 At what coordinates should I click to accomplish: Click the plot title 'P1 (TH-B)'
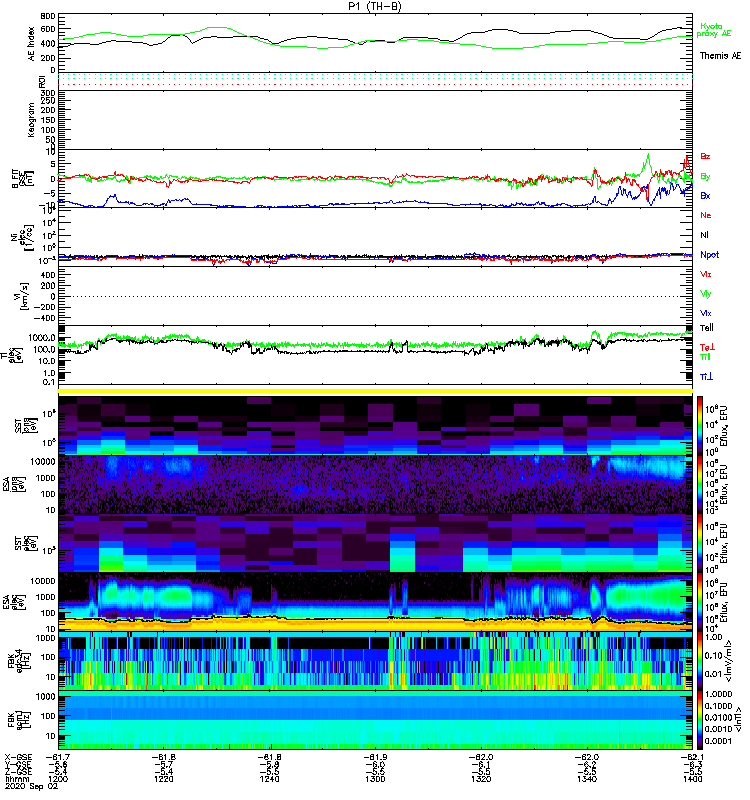pos(374,6)
